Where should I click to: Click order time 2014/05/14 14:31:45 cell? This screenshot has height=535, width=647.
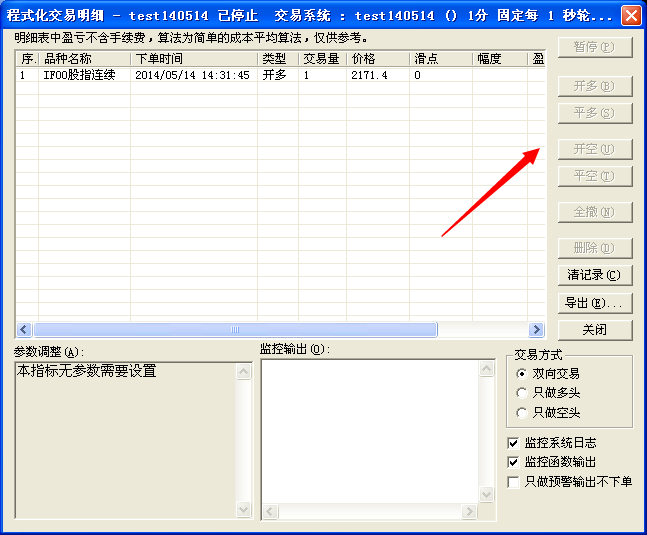point(193,75)
